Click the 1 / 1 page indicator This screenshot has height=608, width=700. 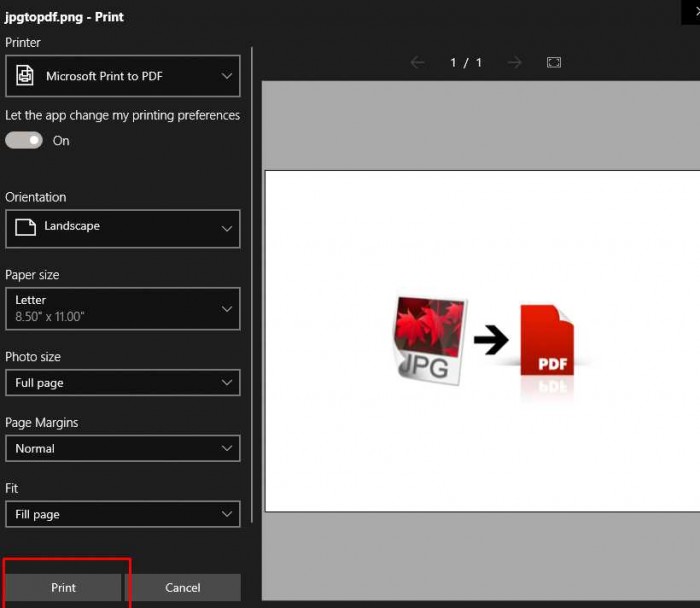[x=466, y=62]
